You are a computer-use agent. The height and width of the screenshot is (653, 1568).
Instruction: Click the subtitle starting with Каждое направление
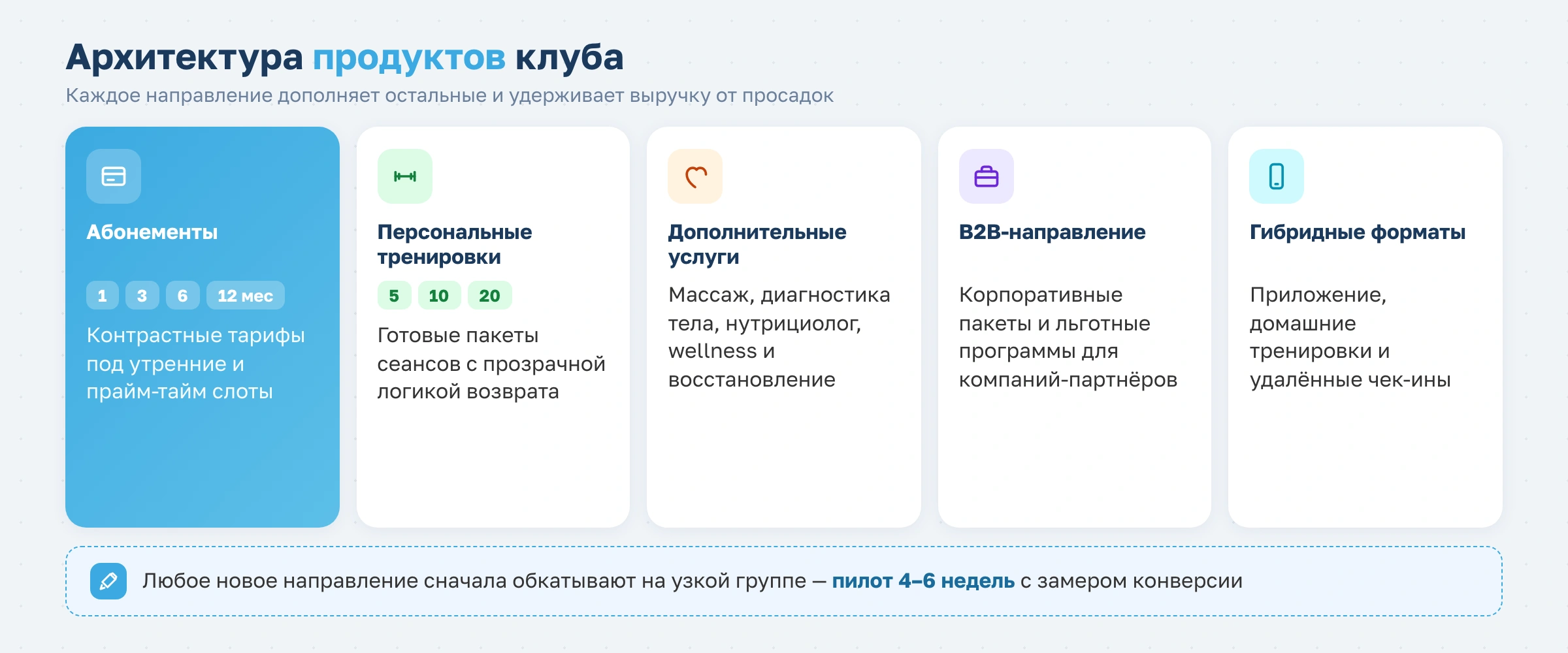tap(449, 95)
